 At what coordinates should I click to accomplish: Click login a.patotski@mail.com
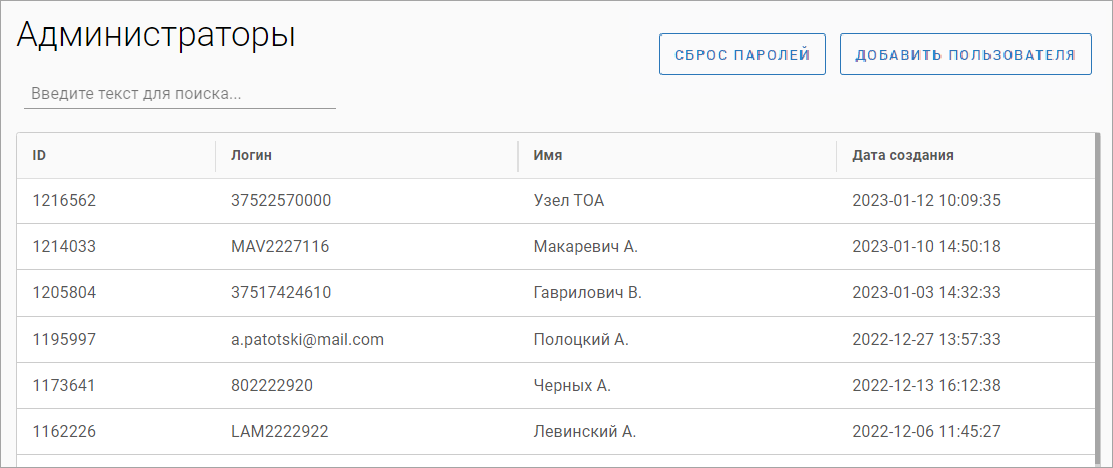click(308, 340)
